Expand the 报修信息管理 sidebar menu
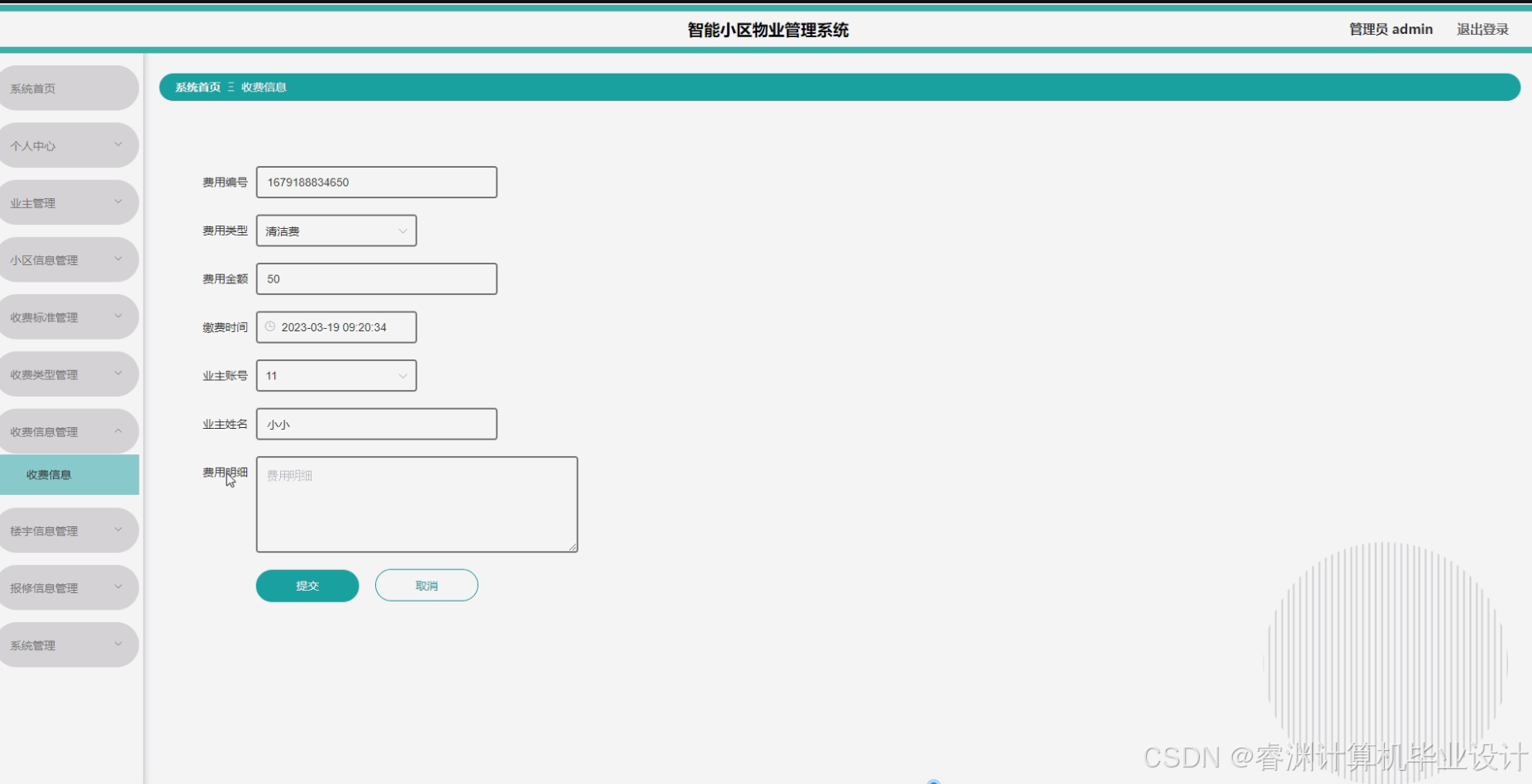Screen dimensions: 1532x784 coord(69,587)
